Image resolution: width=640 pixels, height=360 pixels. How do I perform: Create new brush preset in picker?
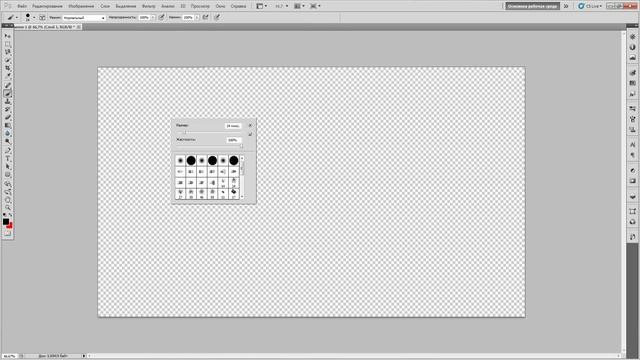[x=250, y=134]
